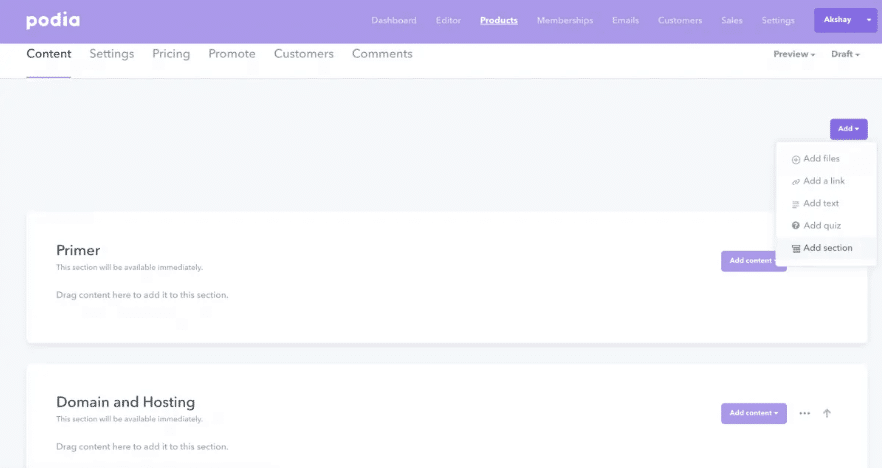Screen dimensions: 882x468
Task: Click the plus circle Add files icon
Action: [795, 160]
